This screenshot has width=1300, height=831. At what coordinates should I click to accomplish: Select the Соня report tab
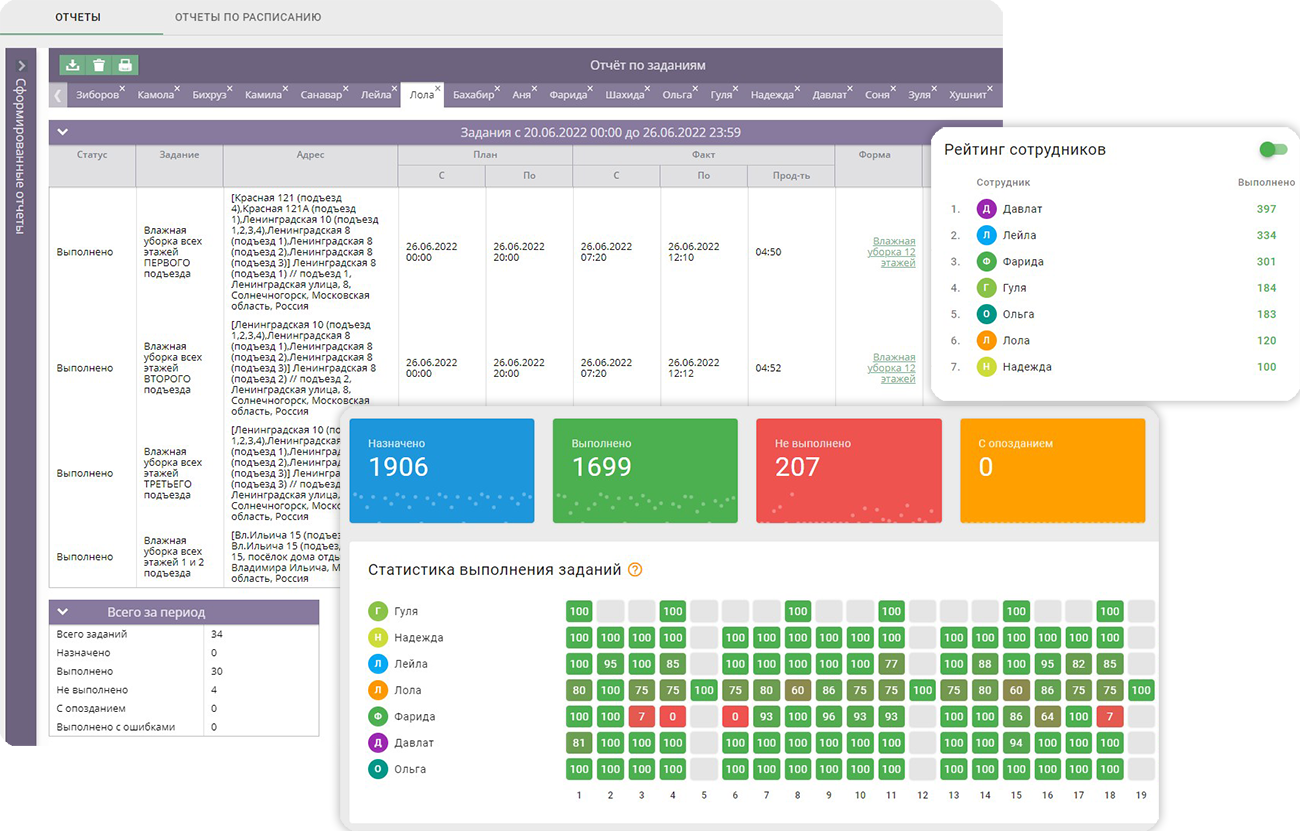(877, 95)
